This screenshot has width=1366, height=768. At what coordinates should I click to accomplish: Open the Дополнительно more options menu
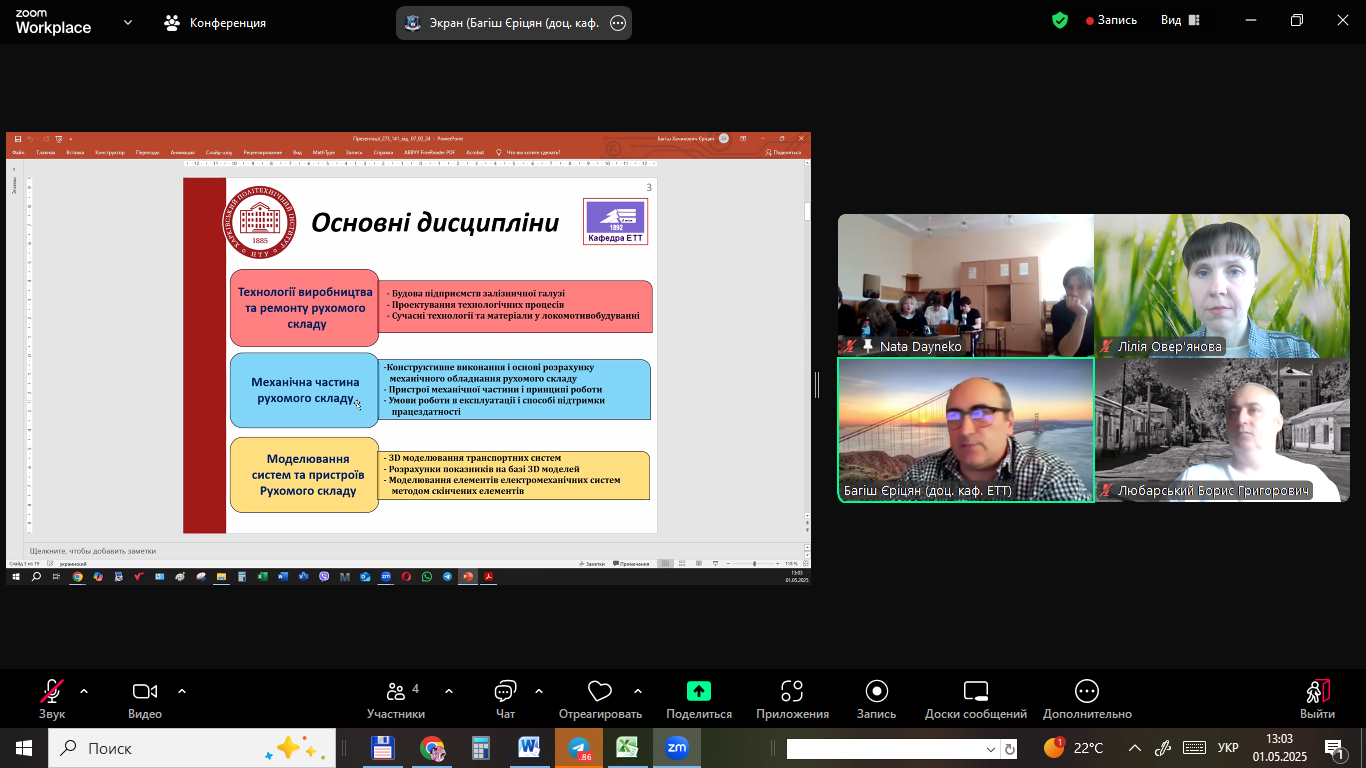pyautogui.click(x=1087, y=692)
